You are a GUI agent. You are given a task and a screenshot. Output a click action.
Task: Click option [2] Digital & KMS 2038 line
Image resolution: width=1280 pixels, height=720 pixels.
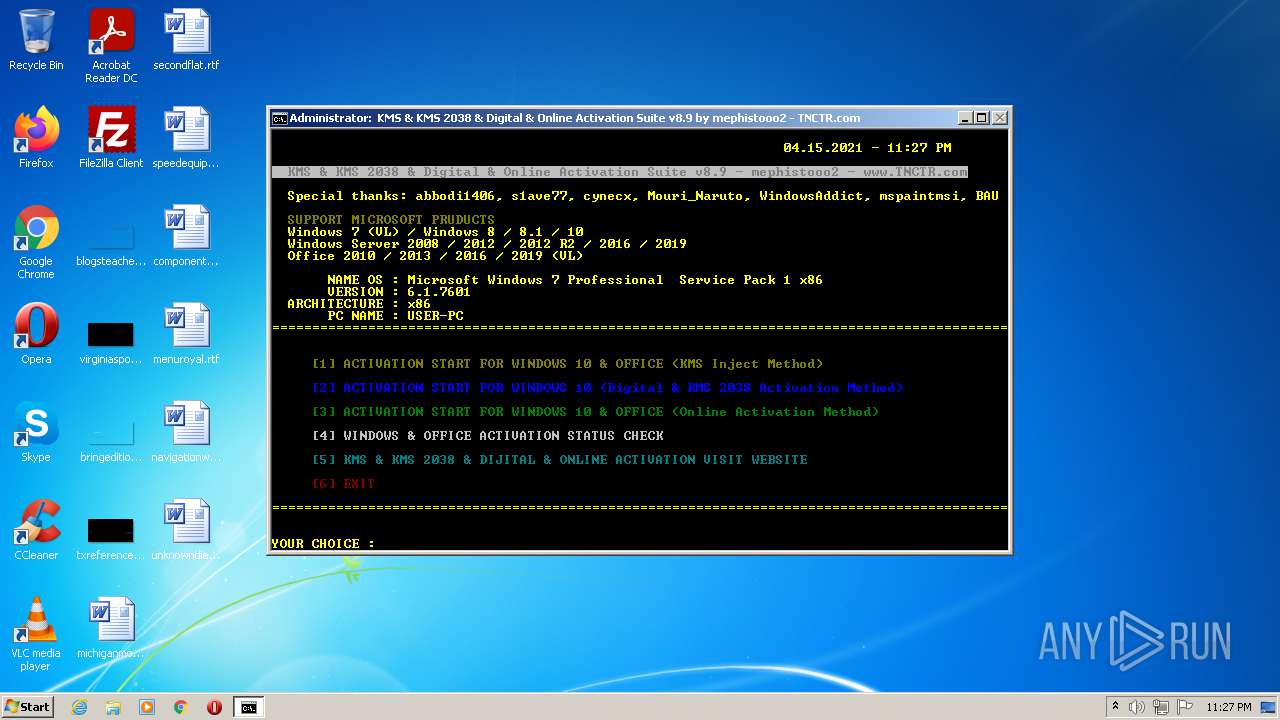(x=607, y=388)
